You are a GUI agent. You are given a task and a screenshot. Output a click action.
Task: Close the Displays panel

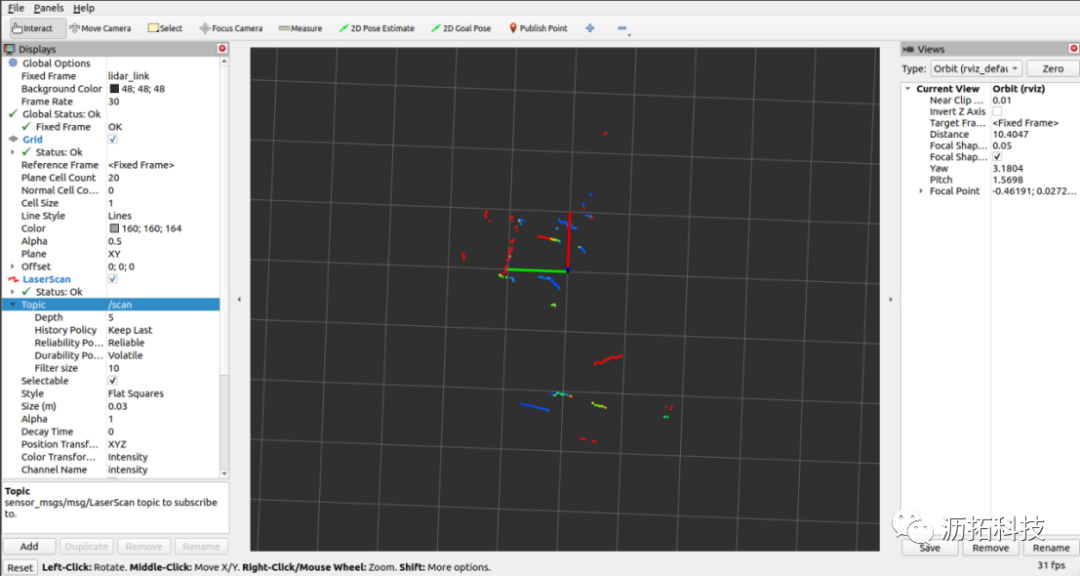point(222,49)
